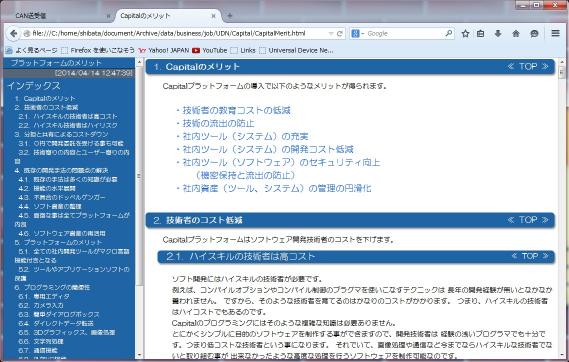Focus the Google search input field

coord(405,33)
